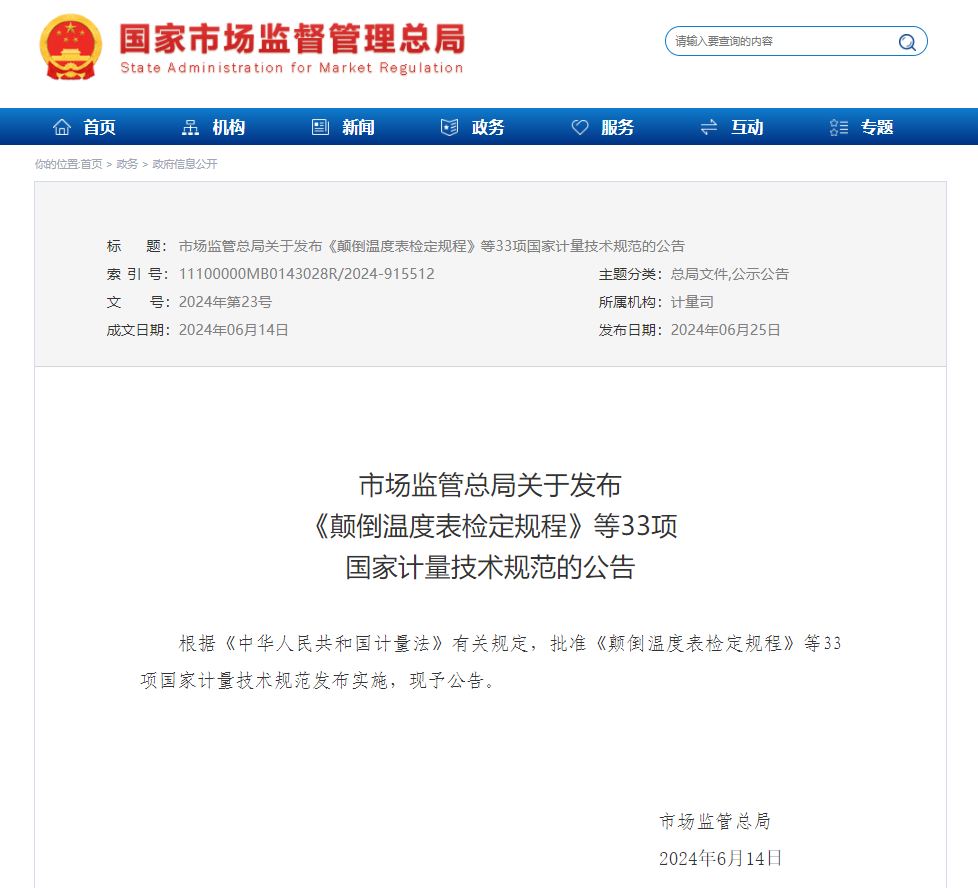
Task: Click State Administration for Market Regulation text
Action: click(292, 67)
